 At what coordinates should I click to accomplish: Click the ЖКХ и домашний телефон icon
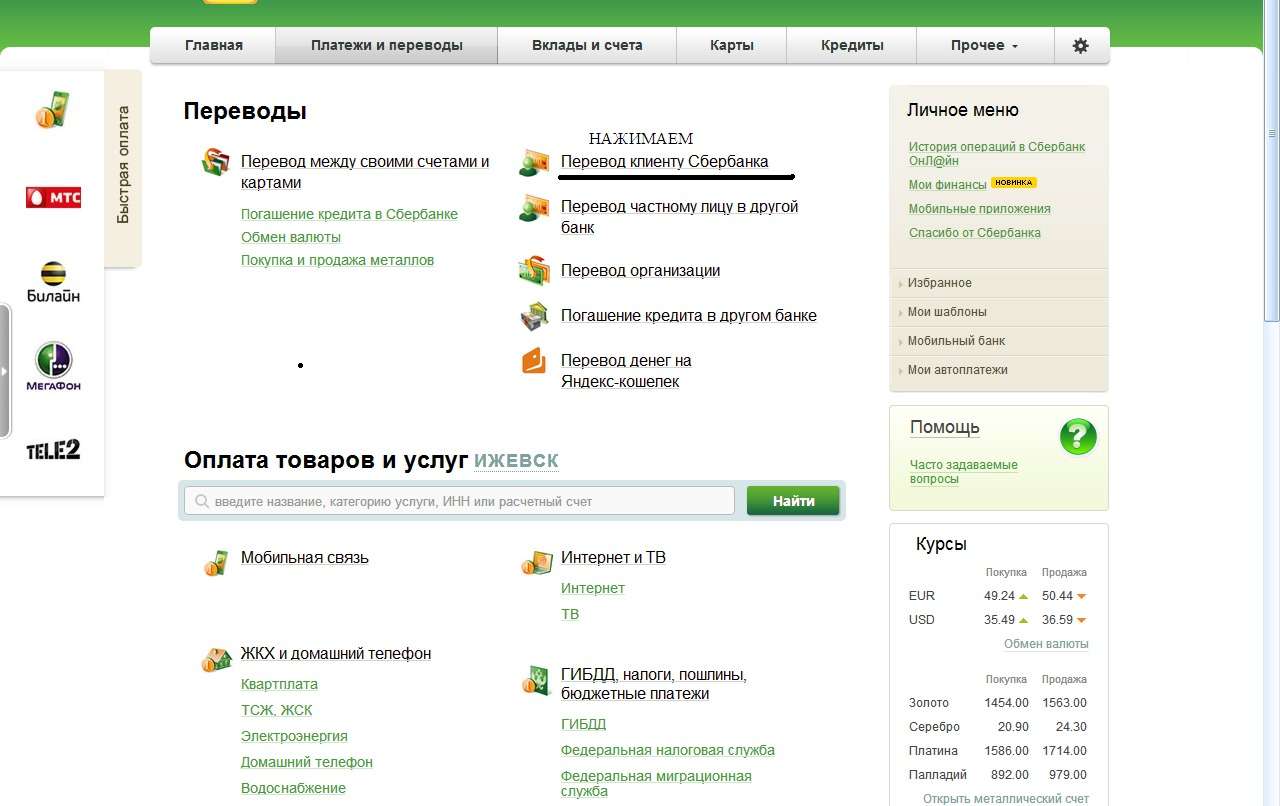point(216,658)
